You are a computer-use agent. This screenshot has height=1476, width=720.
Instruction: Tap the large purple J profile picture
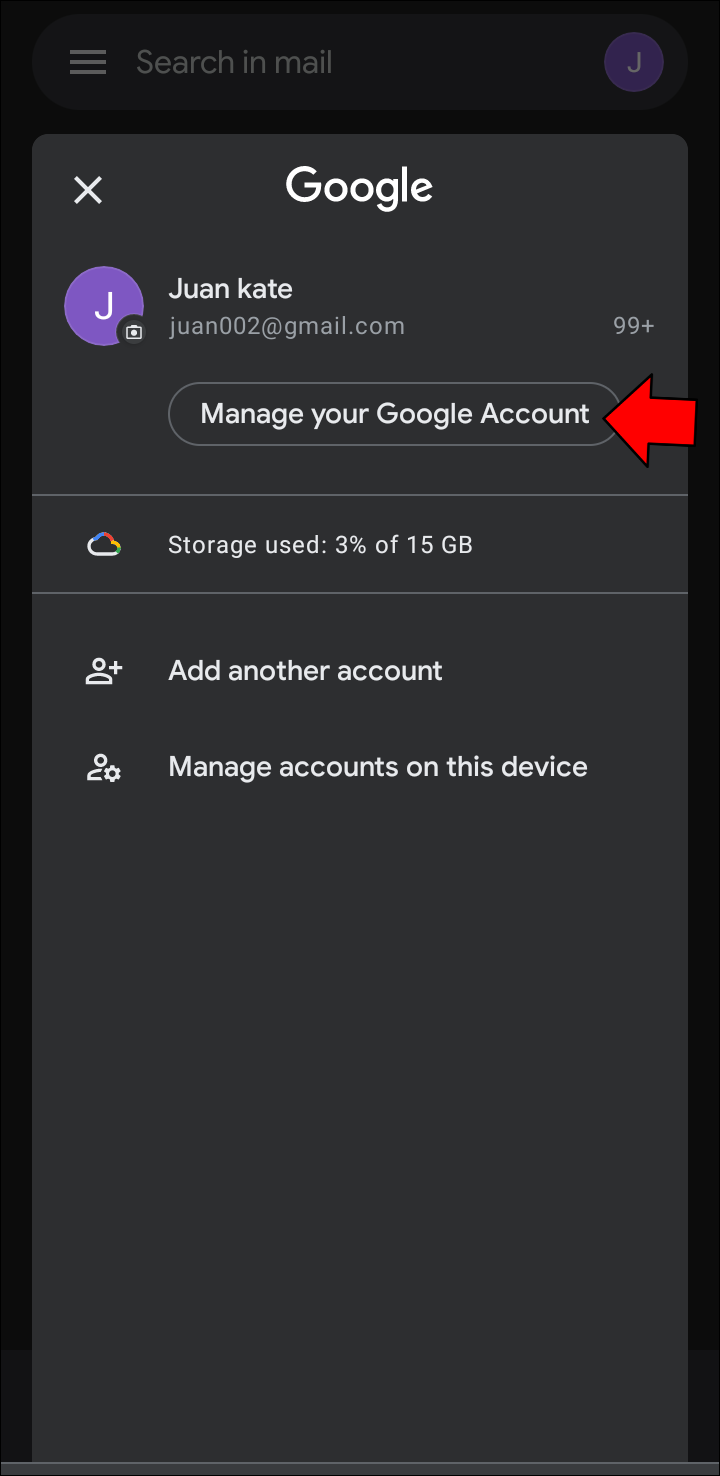(x=102, y=305)
